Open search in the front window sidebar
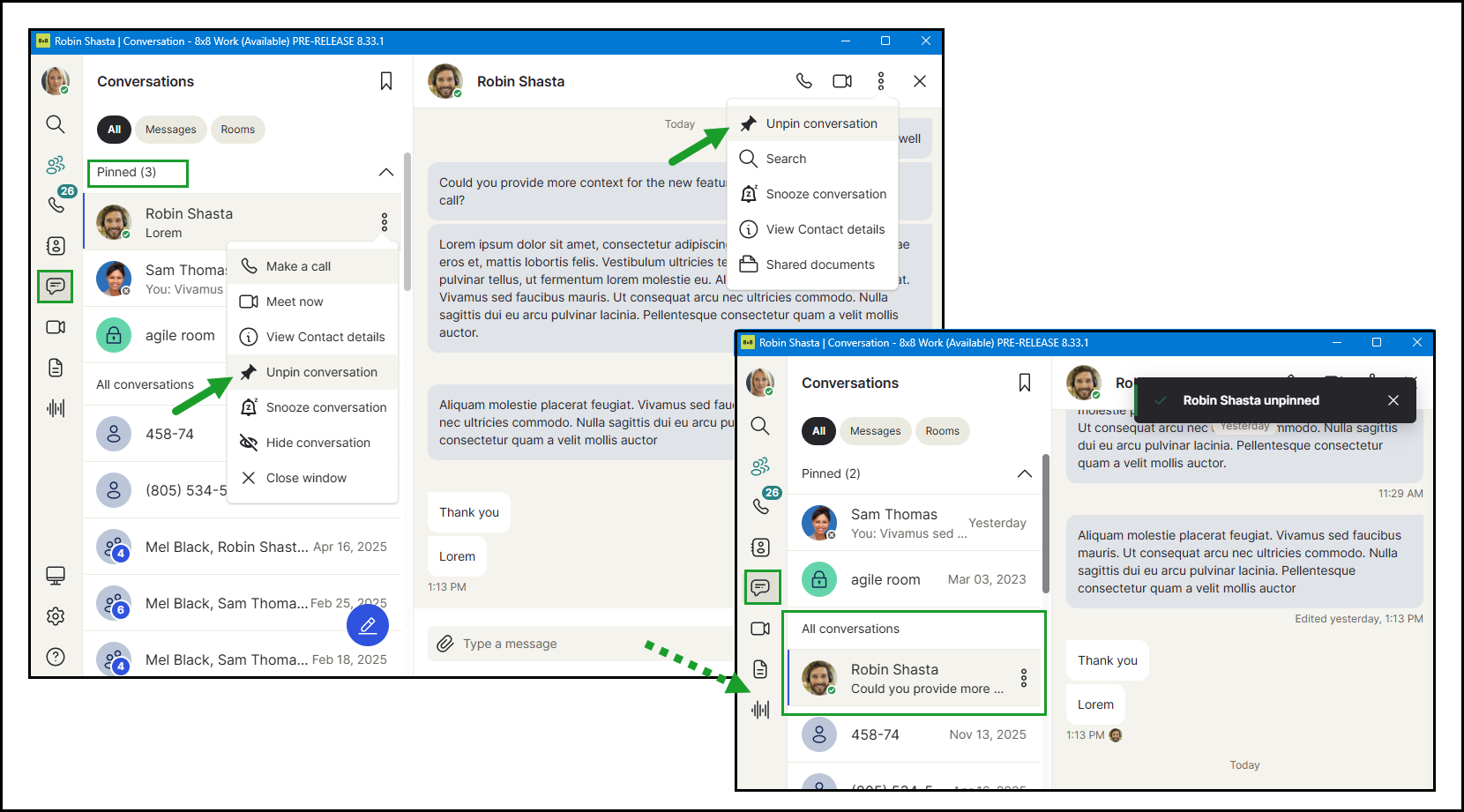The image size is (1464, 812). pos(760,426)
